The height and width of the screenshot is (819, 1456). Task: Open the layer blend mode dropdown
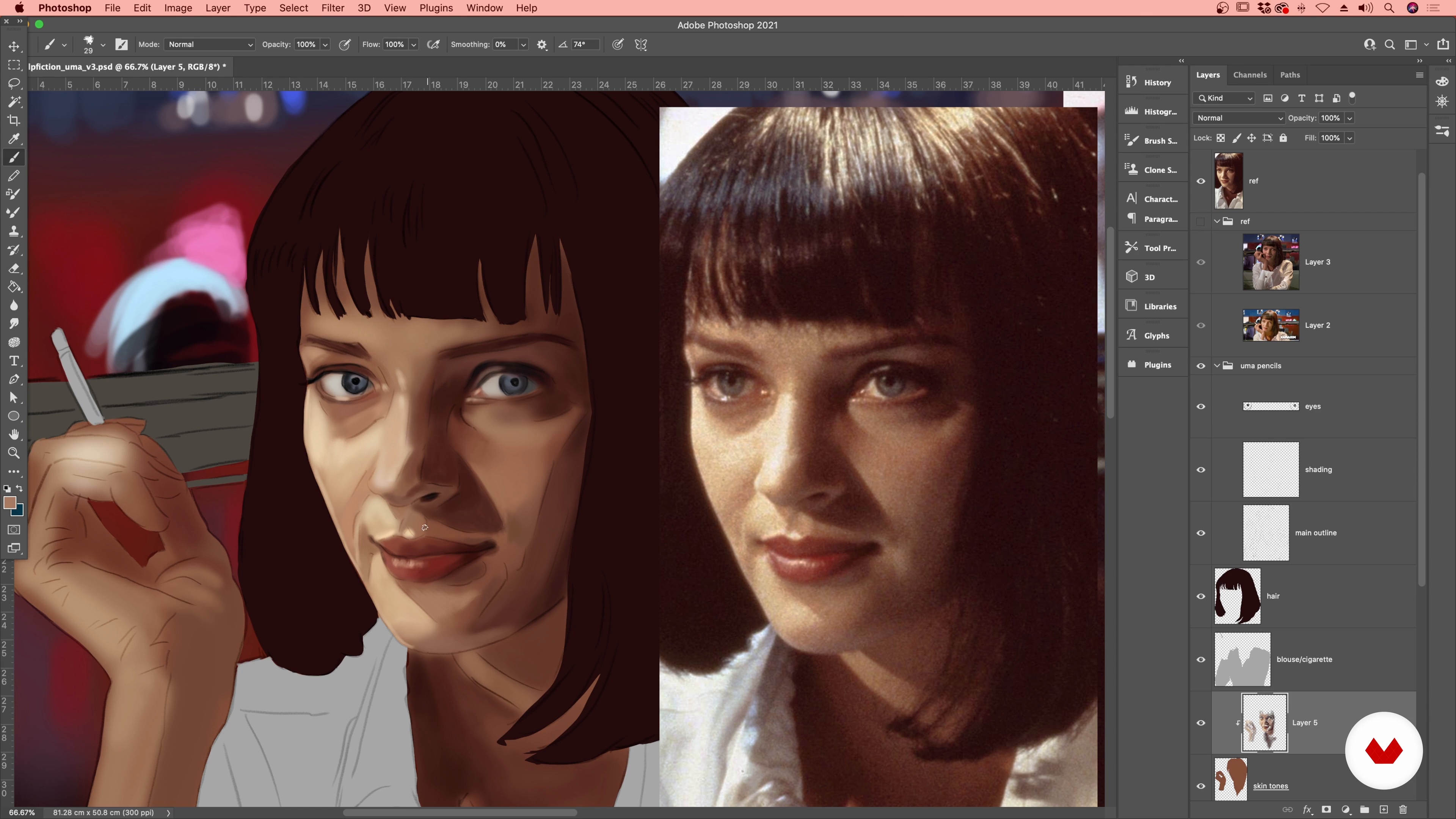[1239, 118]
